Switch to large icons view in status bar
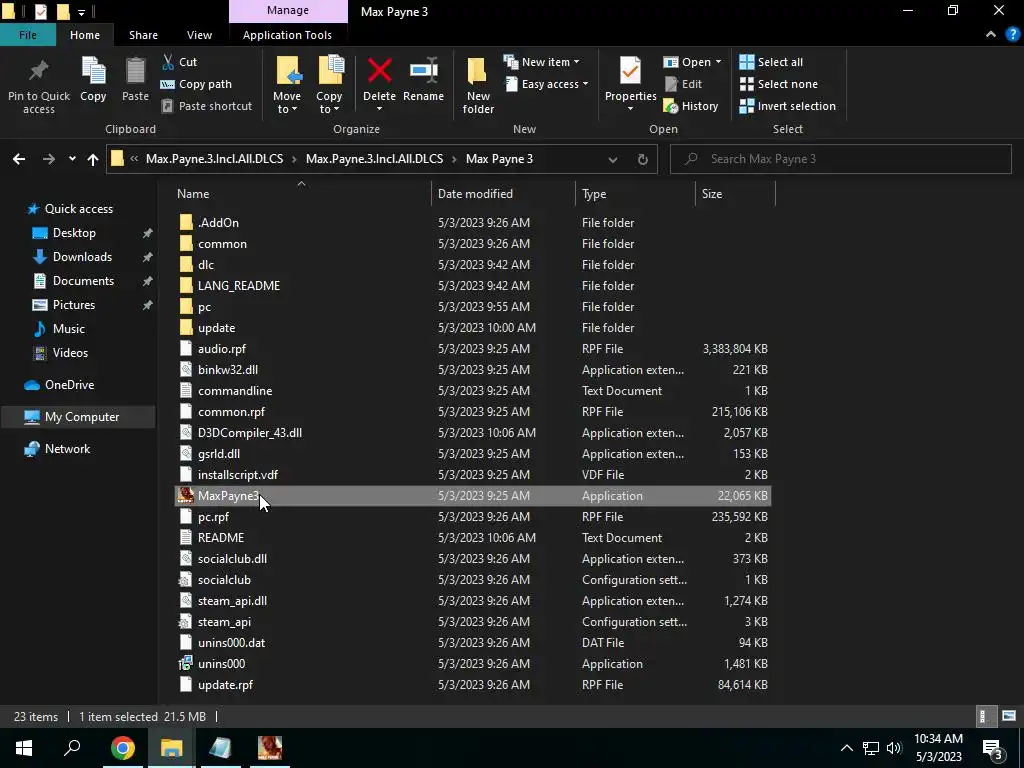Screen dimensions: 1024x768 click(x=1009, y=716)
